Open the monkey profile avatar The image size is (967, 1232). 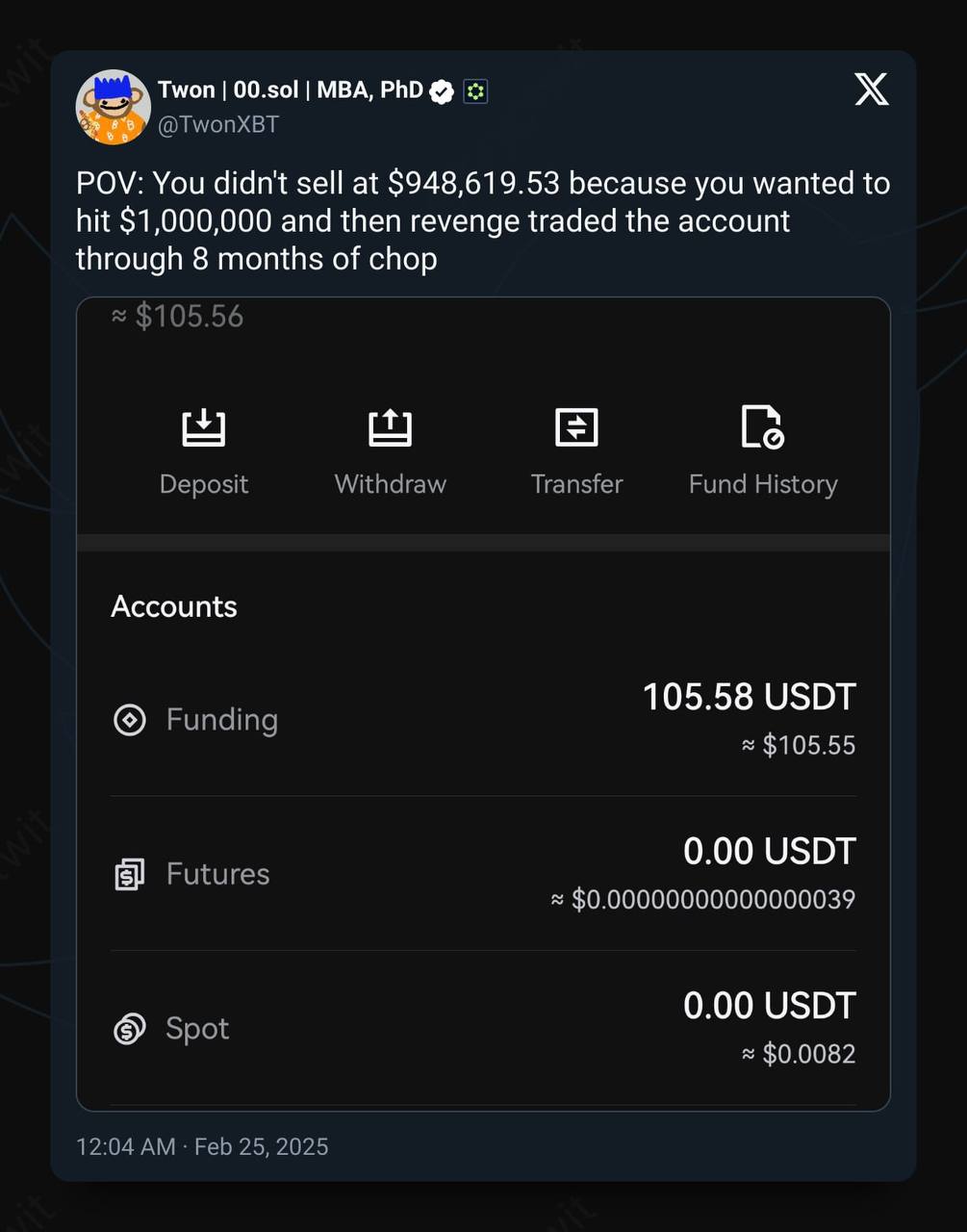point(114,107)
